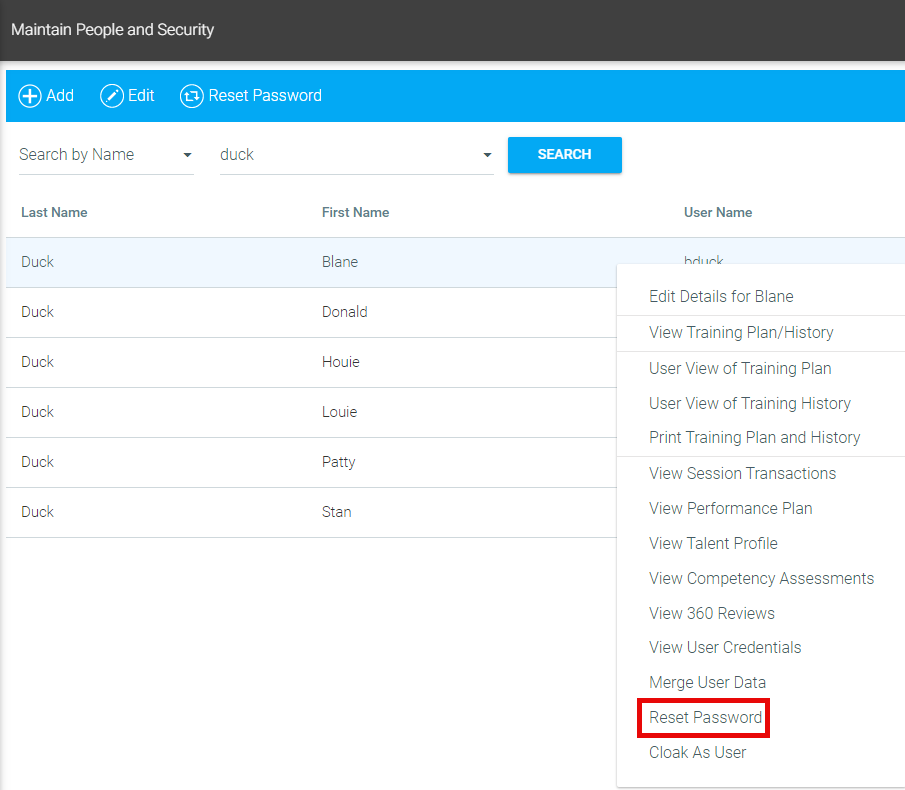Open View Training Plan/History menu entry
Viewport: 905px width, 790px height.
741,333
